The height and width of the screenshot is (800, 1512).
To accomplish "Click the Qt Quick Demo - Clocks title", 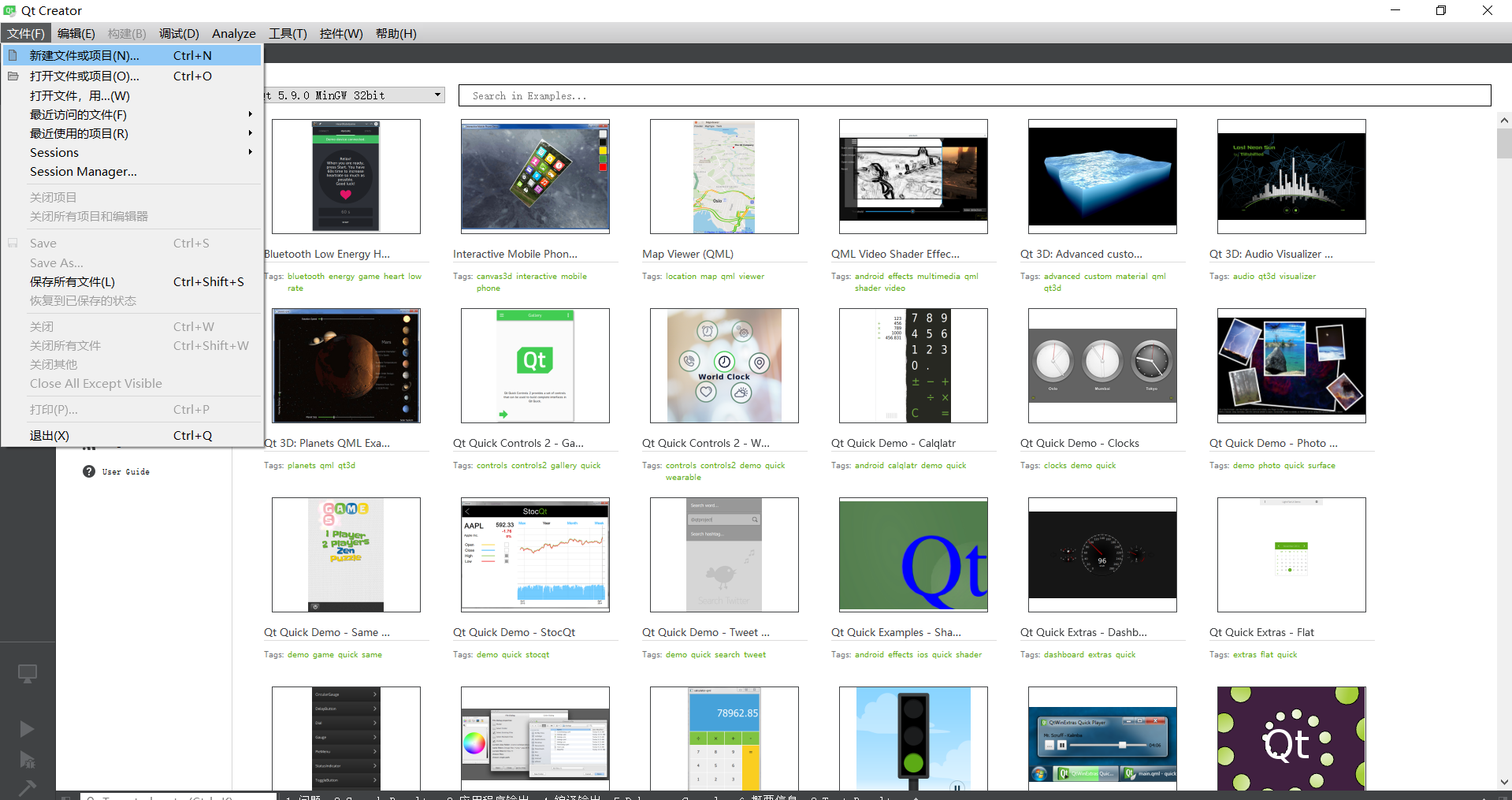I will (1079, 443).
